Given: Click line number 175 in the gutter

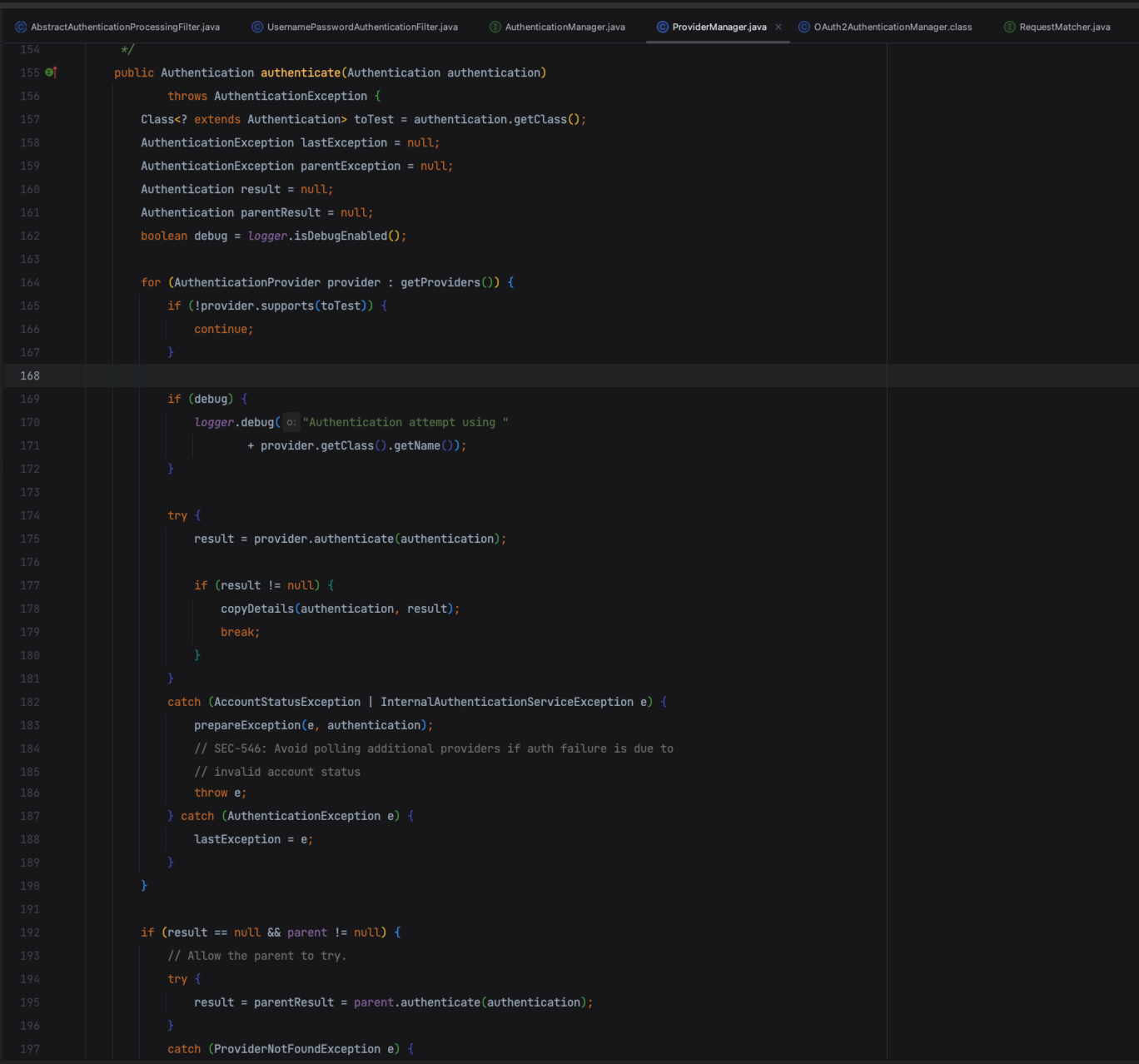Looking at the screenshot, I should coord(30,539).
